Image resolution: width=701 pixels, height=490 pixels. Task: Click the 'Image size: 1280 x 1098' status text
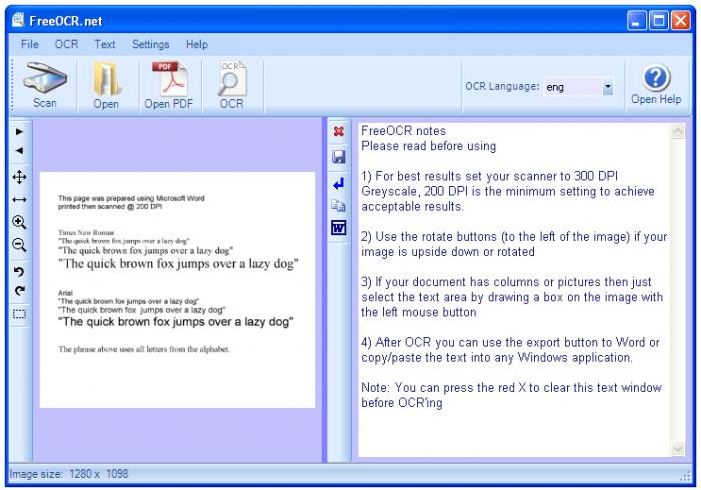pyautogui.click(x=69, y=474)
